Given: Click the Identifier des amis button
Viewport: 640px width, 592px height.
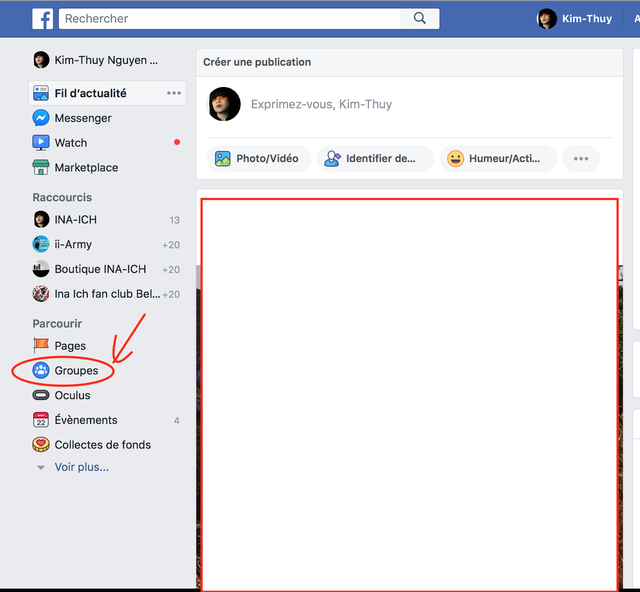Looking at the screenshot, I should (x=375, y=158).
